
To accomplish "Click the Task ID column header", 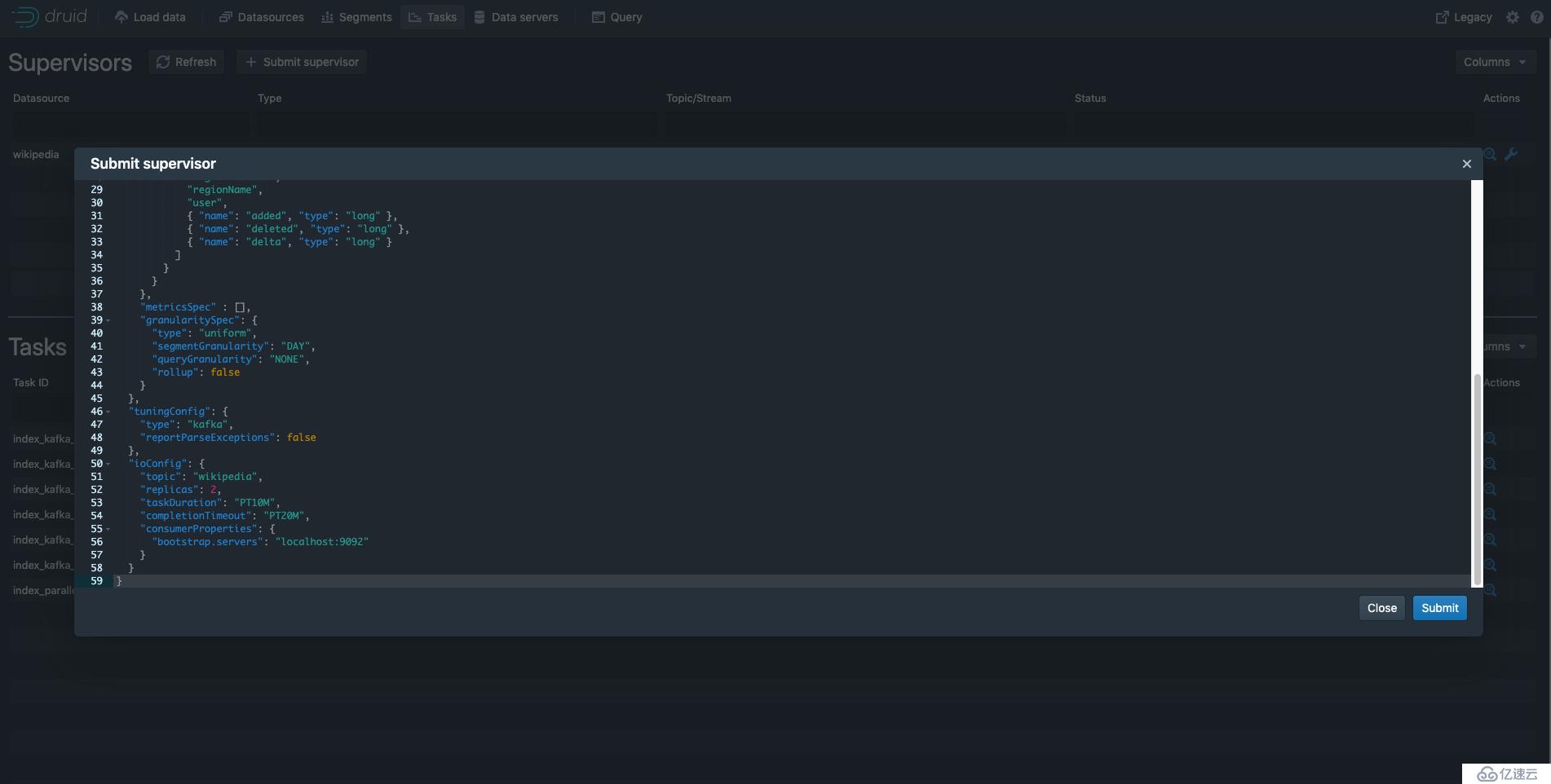I will (x=31, y=382).
